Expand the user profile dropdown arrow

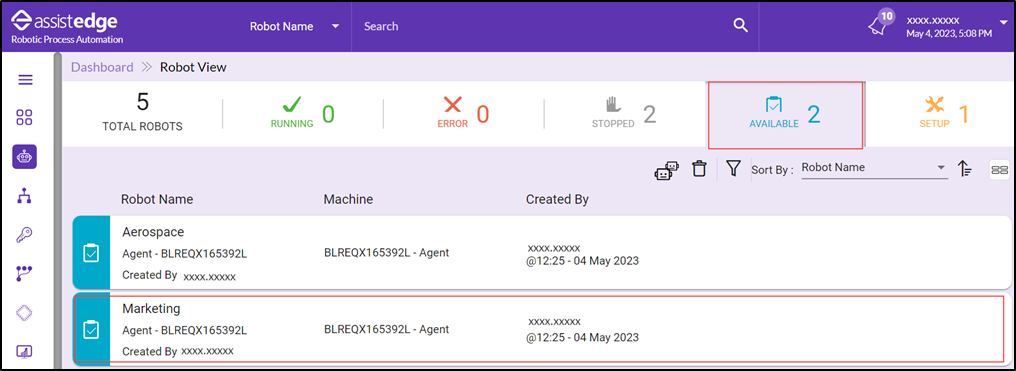coord(1004,22)
